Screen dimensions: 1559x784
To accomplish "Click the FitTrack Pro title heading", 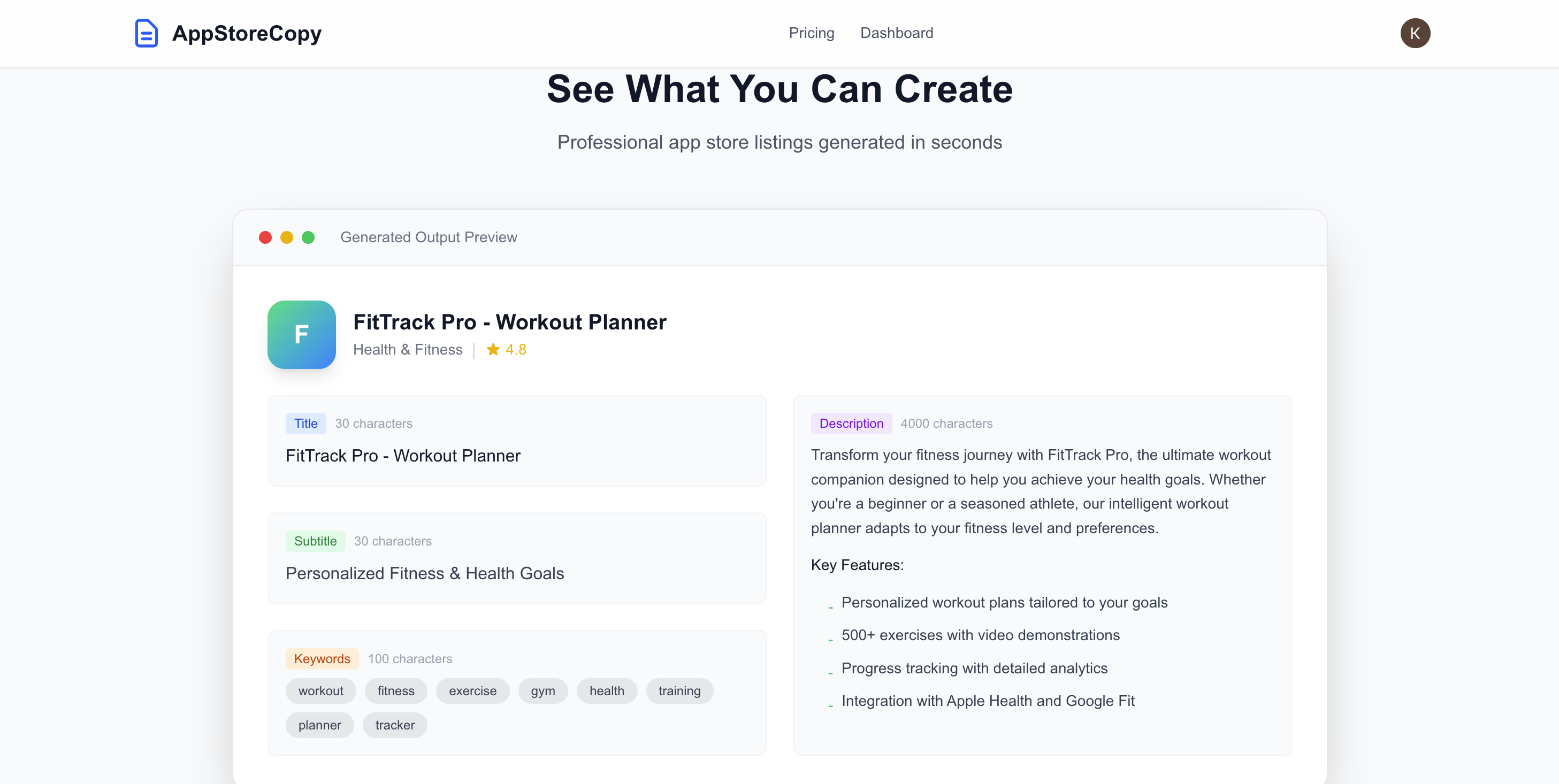I will pos(509,322).
